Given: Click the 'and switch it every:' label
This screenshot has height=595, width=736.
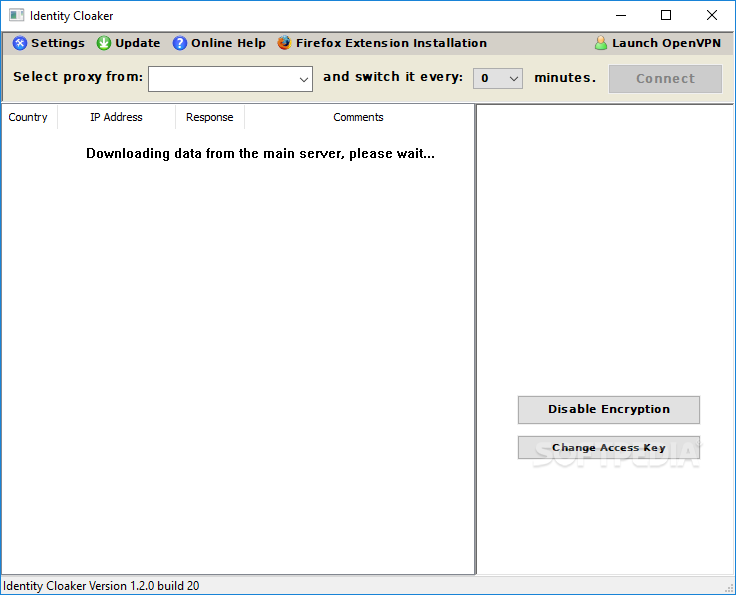Looking at the screenshot, I should point(393,76).
